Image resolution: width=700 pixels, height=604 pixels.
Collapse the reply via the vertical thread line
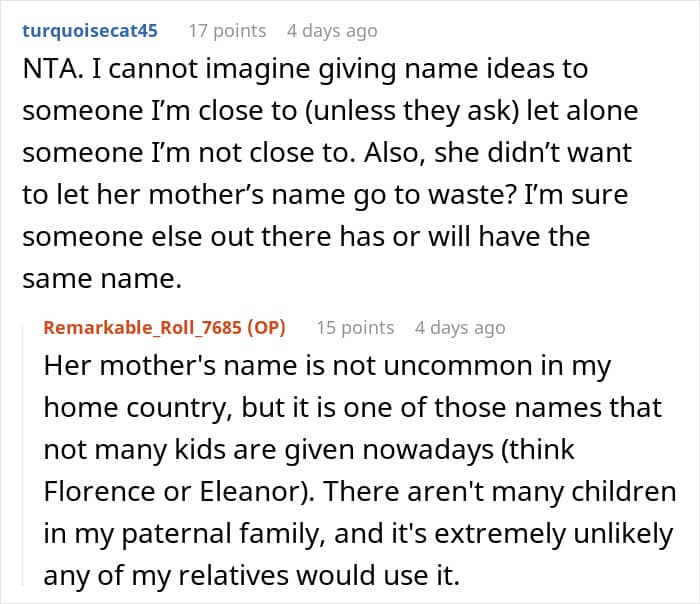pyautogui.click(x=23, y=455)
